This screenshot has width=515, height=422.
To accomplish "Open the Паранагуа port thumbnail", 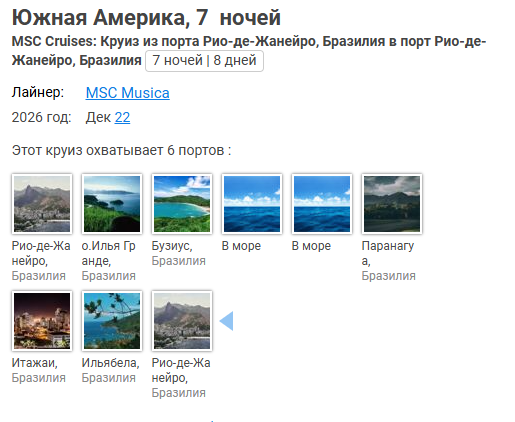I will click(x=392, y=204).
